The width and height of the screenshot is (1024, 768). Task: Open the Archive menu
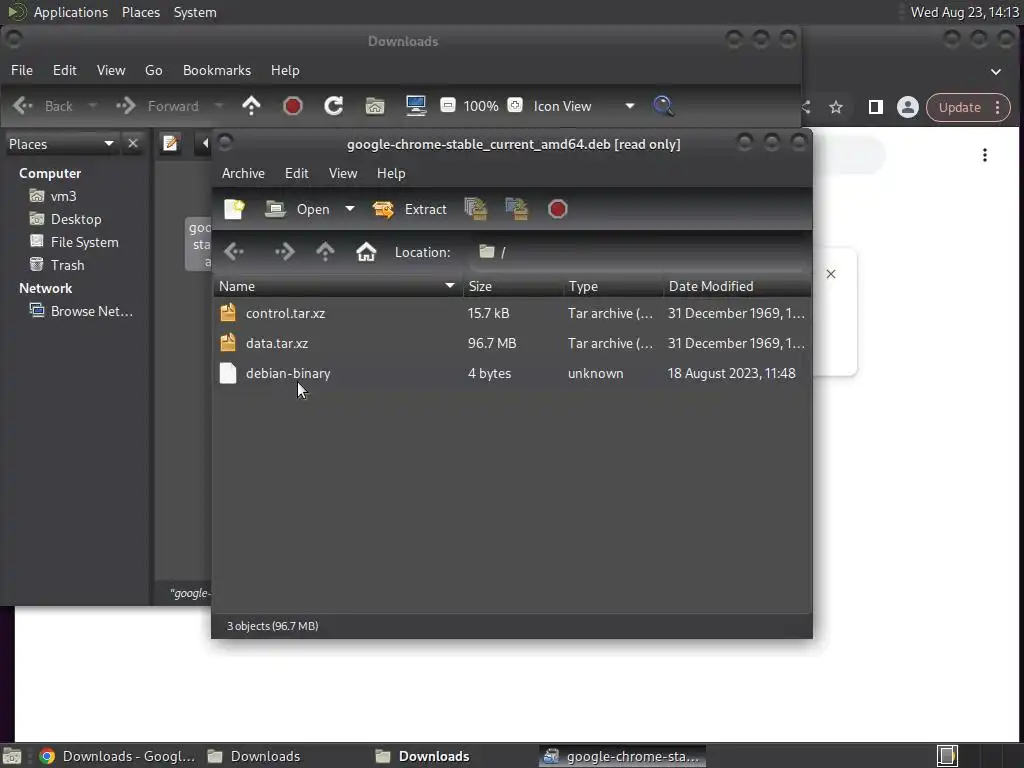(243, 173)
